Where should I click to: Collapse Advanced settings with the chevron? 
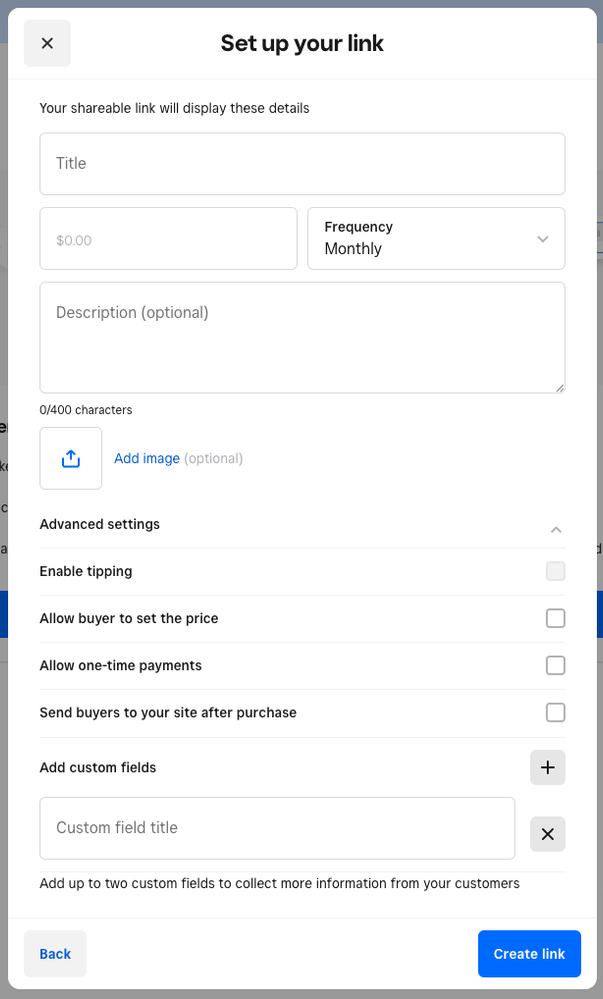(x=556, y=529)
